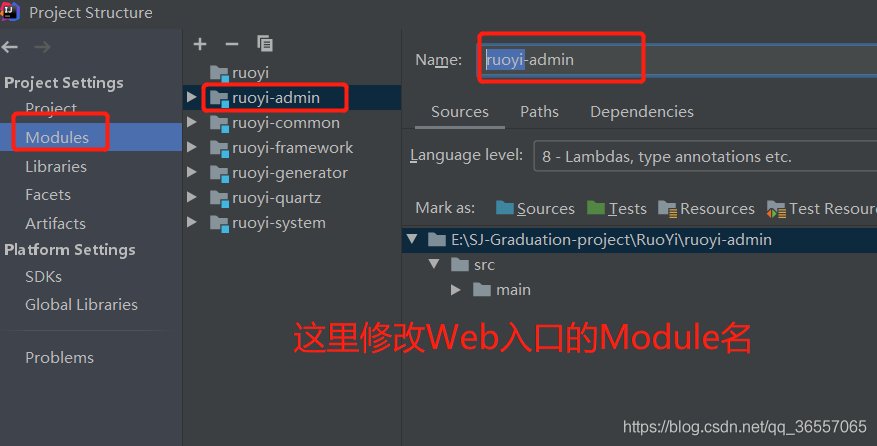This screenshot has height=446, width=877.
Task: Collapse the E:\SJ-Graduation-project content root
Action: 412,239
